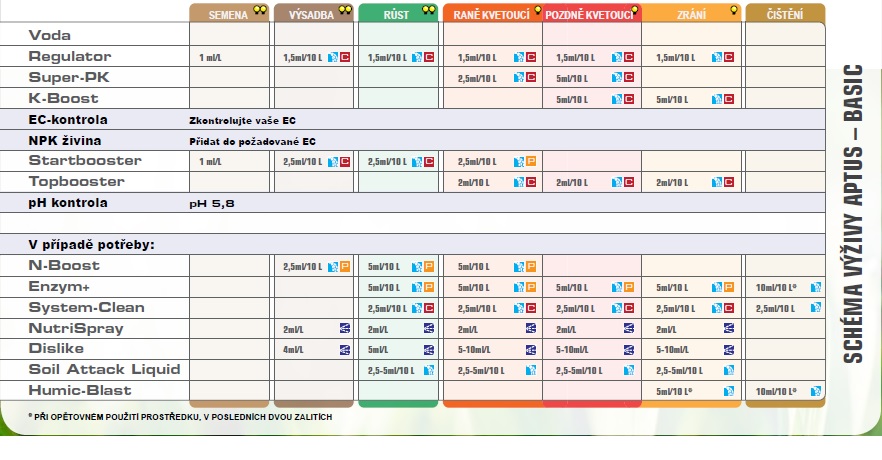Click the 'pH 5,8' value
The image size is (882, 460).
(212, 204)
